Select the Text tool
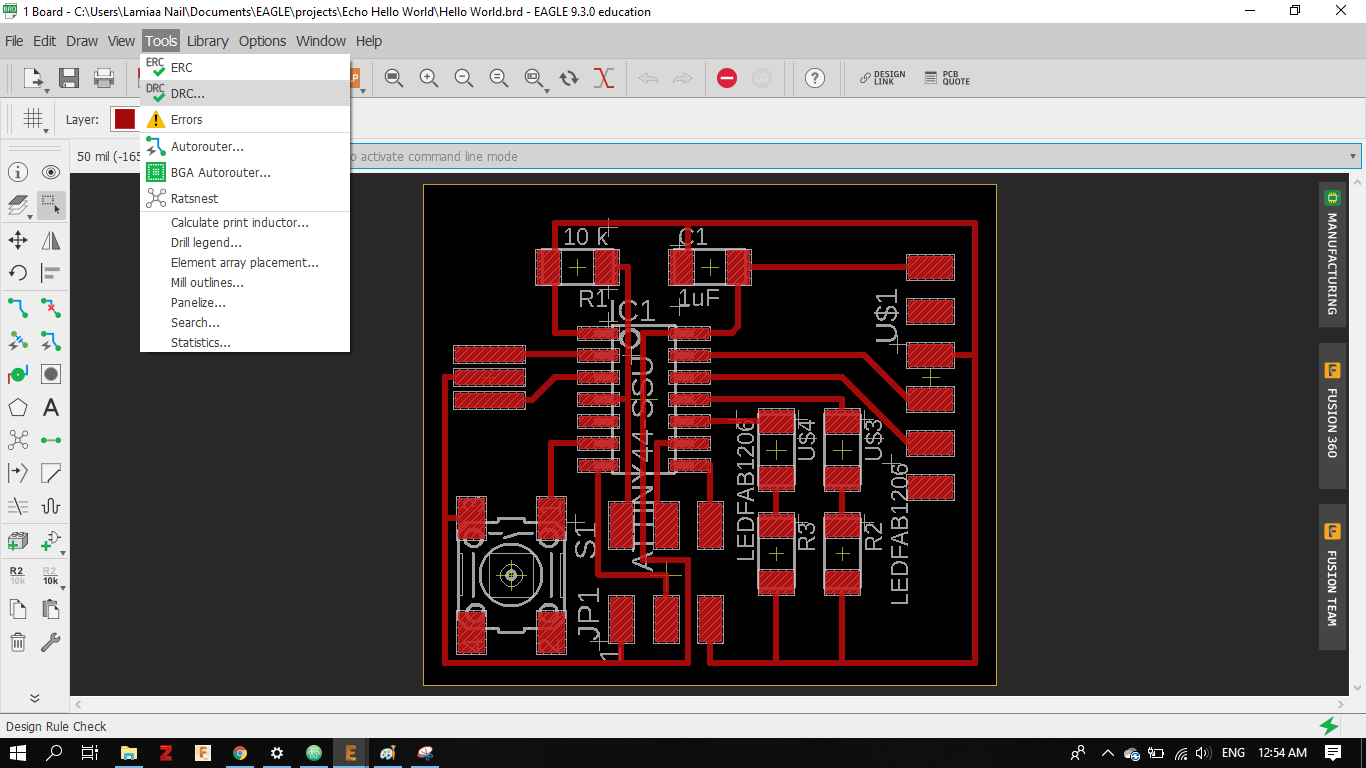The height and width of the screenshot is (768, 1366). click(x=51, y=408)
